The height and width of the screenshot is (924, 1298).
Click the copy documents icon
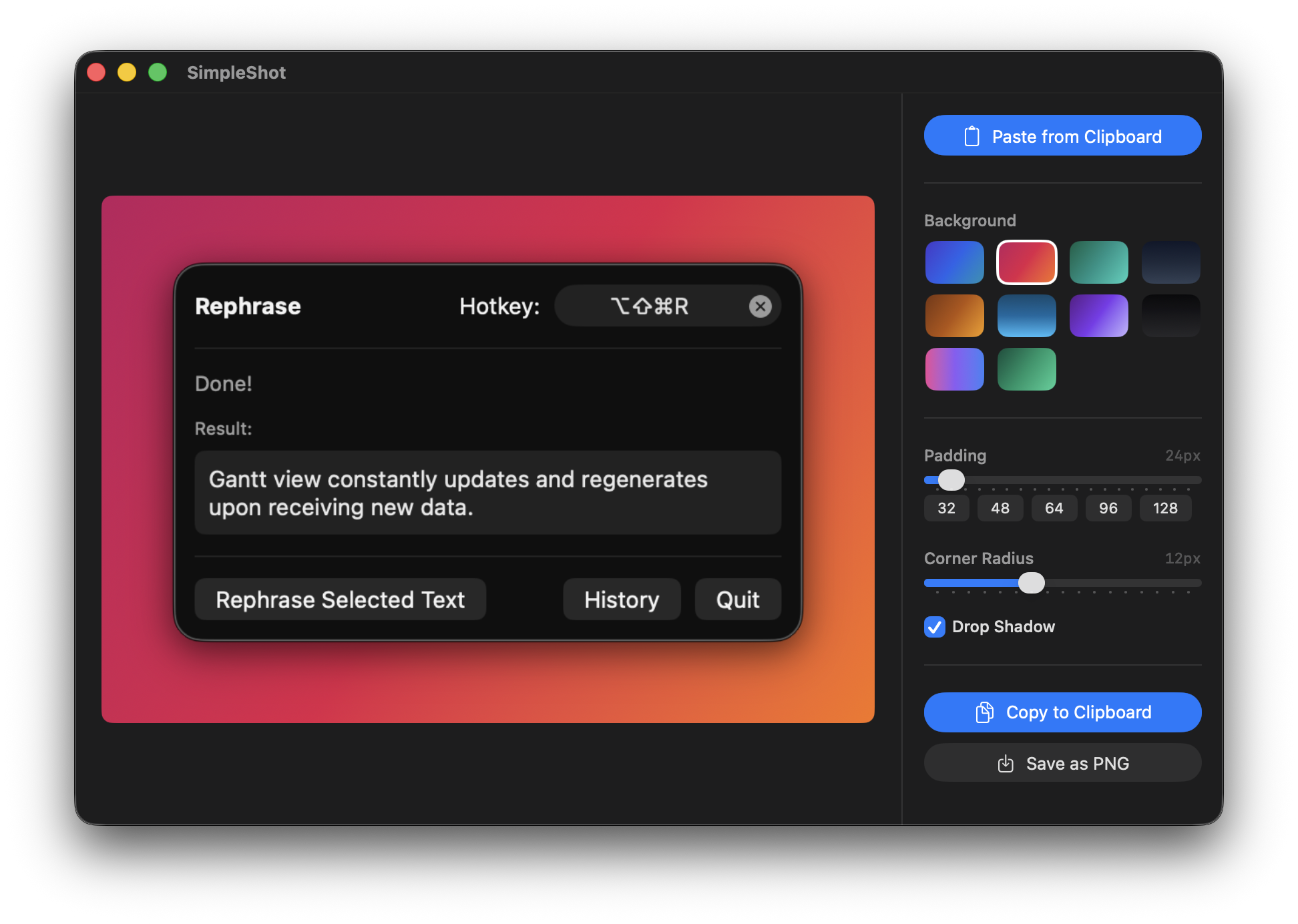click(x=984, y=712)
